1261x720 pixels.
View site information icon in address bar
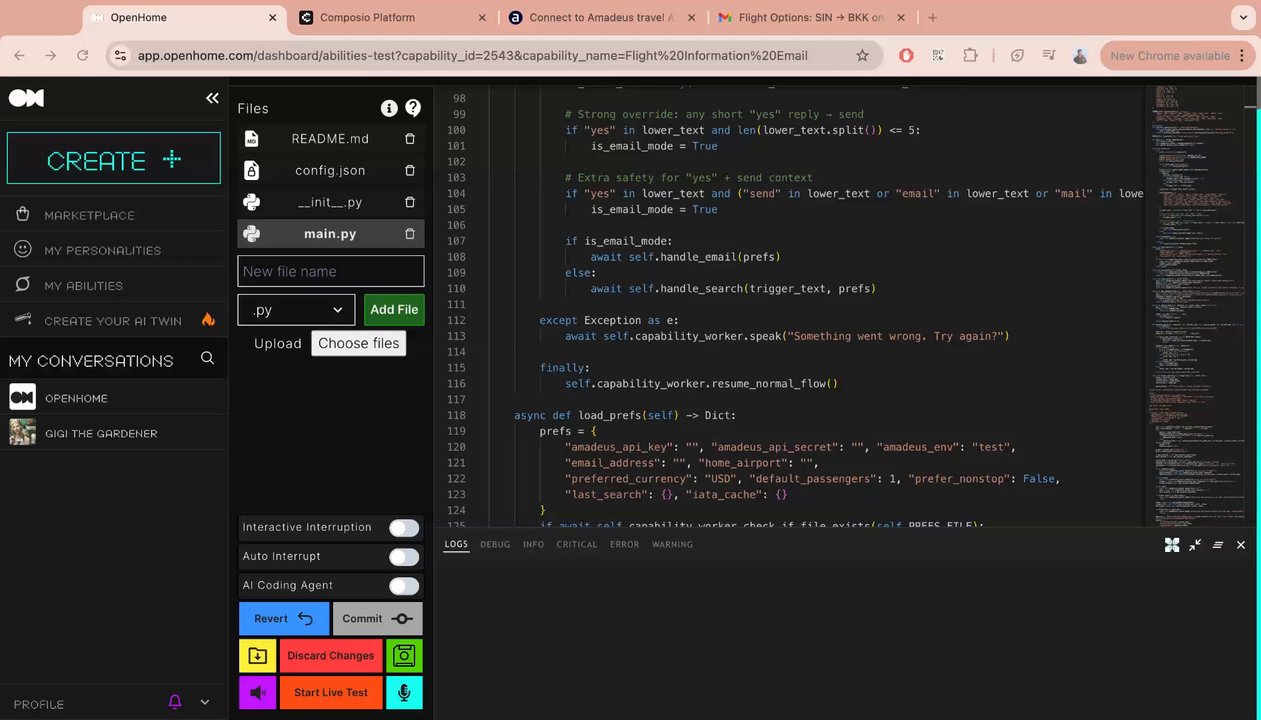click(x=120, y=56)
